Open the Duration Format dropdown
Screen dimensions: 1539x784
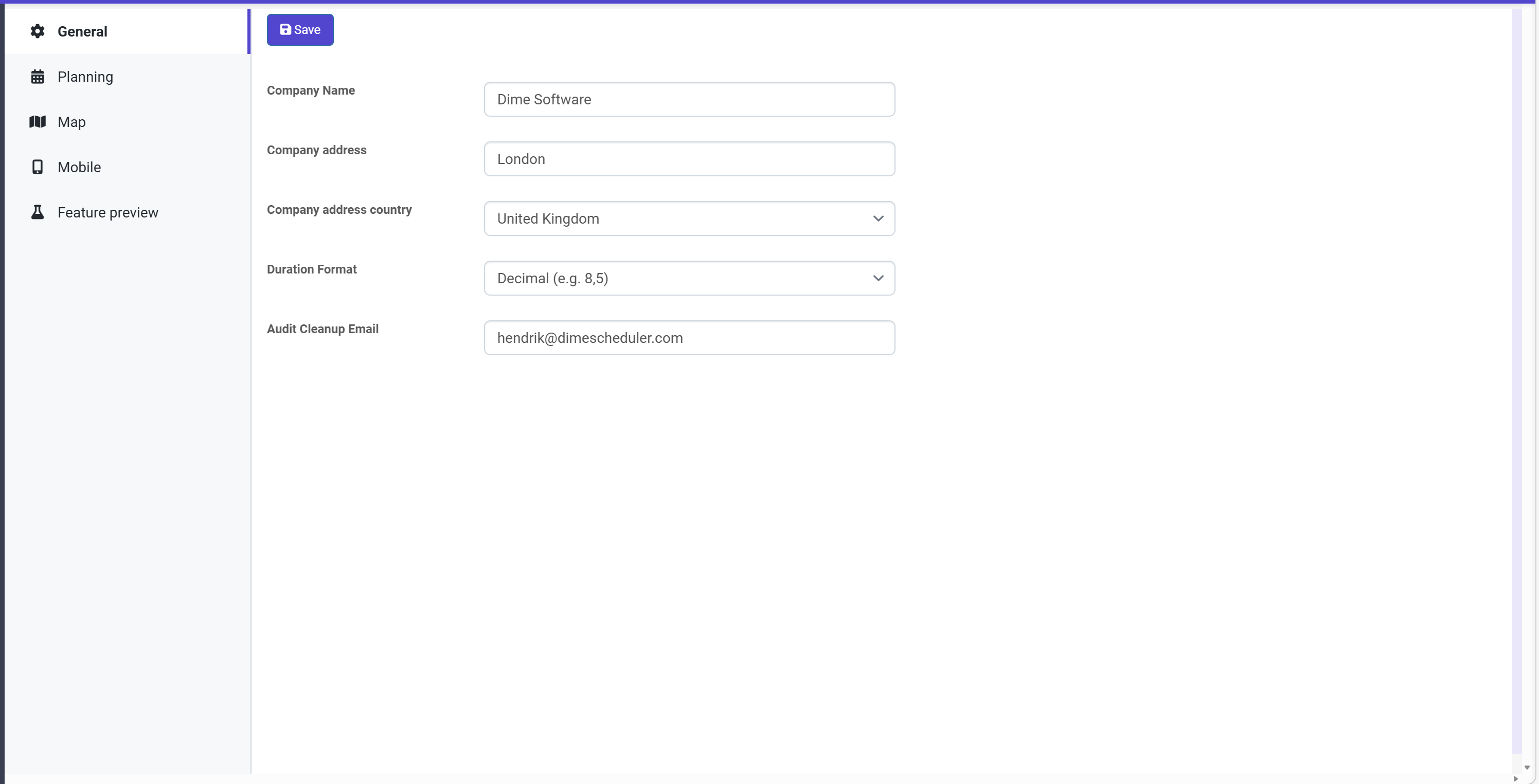tap(688, 278)
